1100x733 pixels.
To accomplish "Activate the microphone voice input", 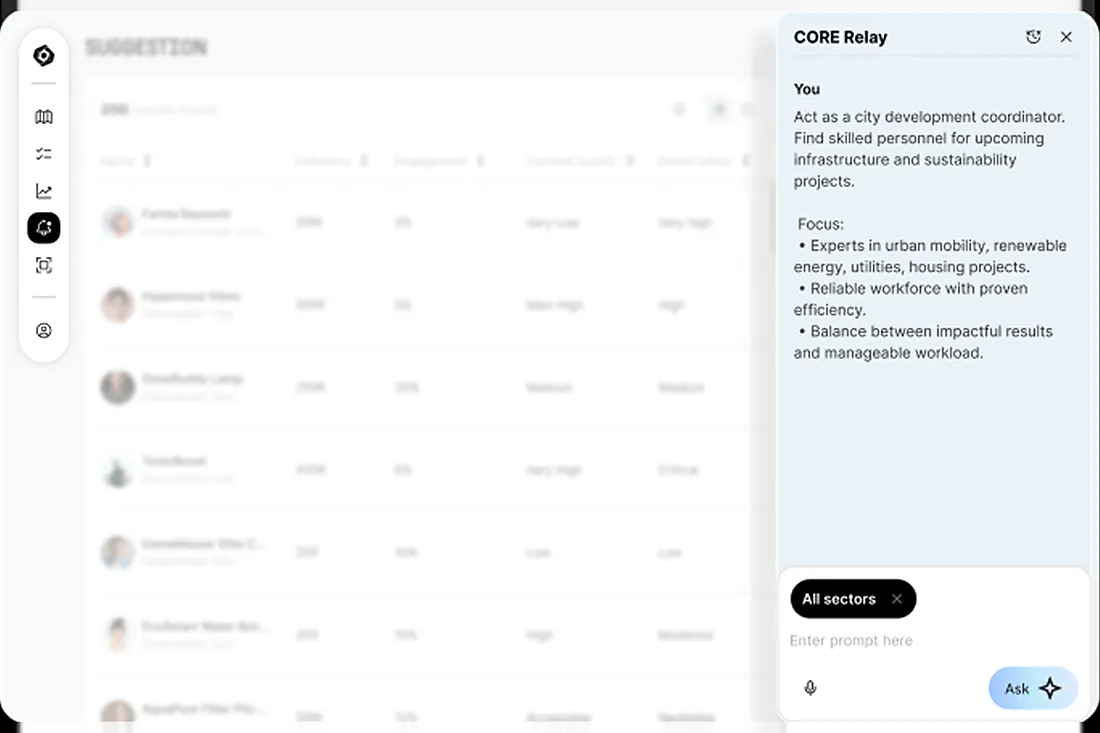I will 810,688.
